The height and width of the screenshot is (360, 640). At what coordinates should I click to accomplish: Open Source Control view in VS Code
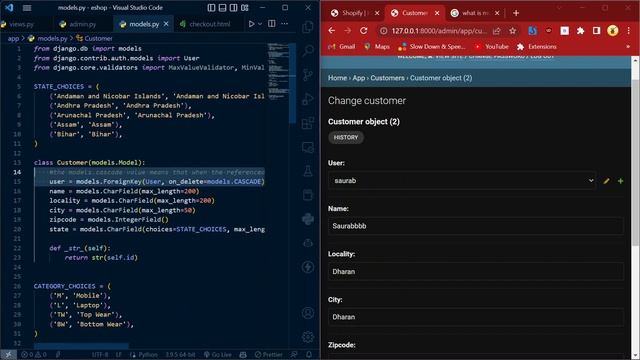[x=308, y=75]
